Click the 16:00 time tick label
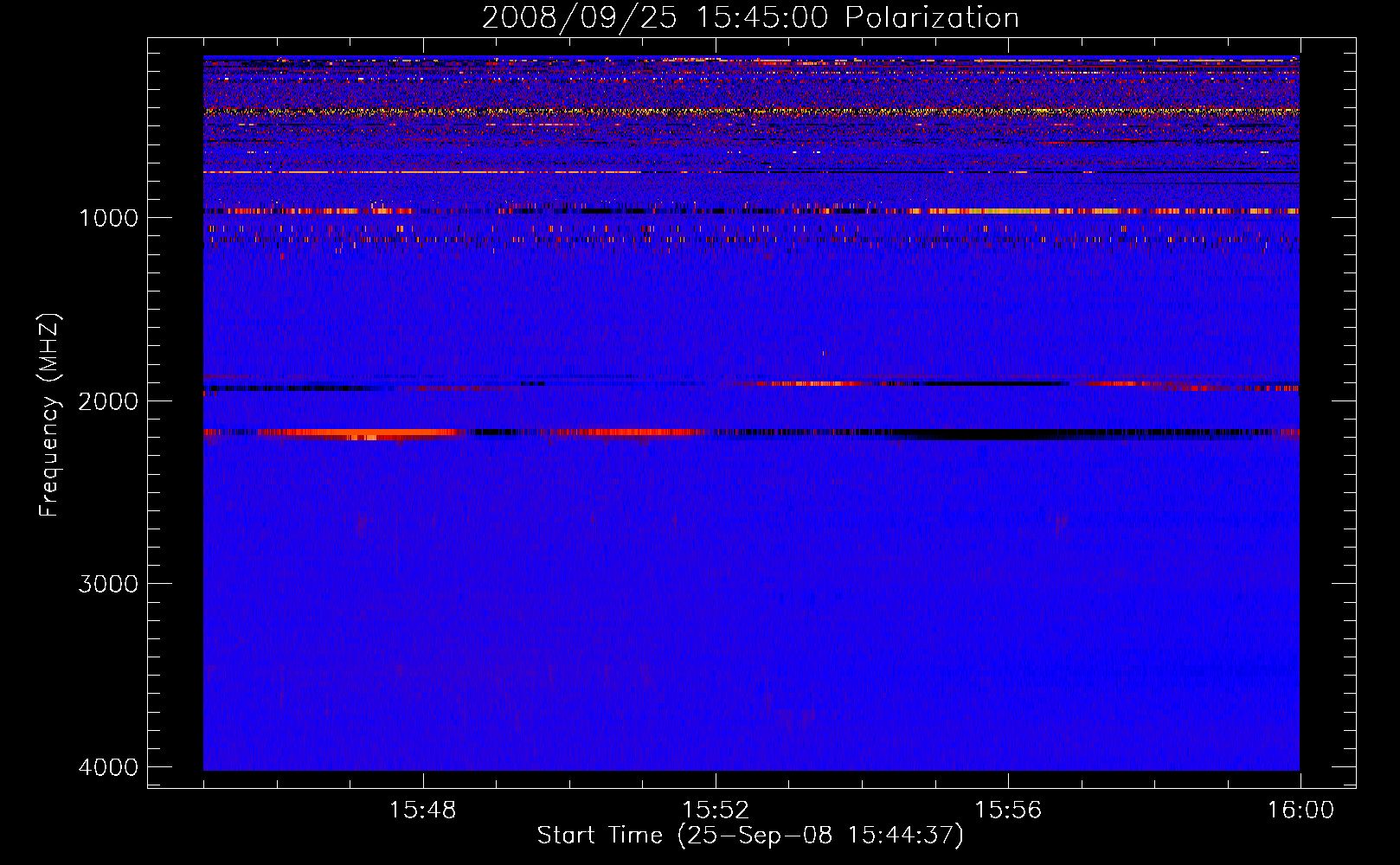This screenshot has height=865, width=1400. click(x=1300, y=811)
